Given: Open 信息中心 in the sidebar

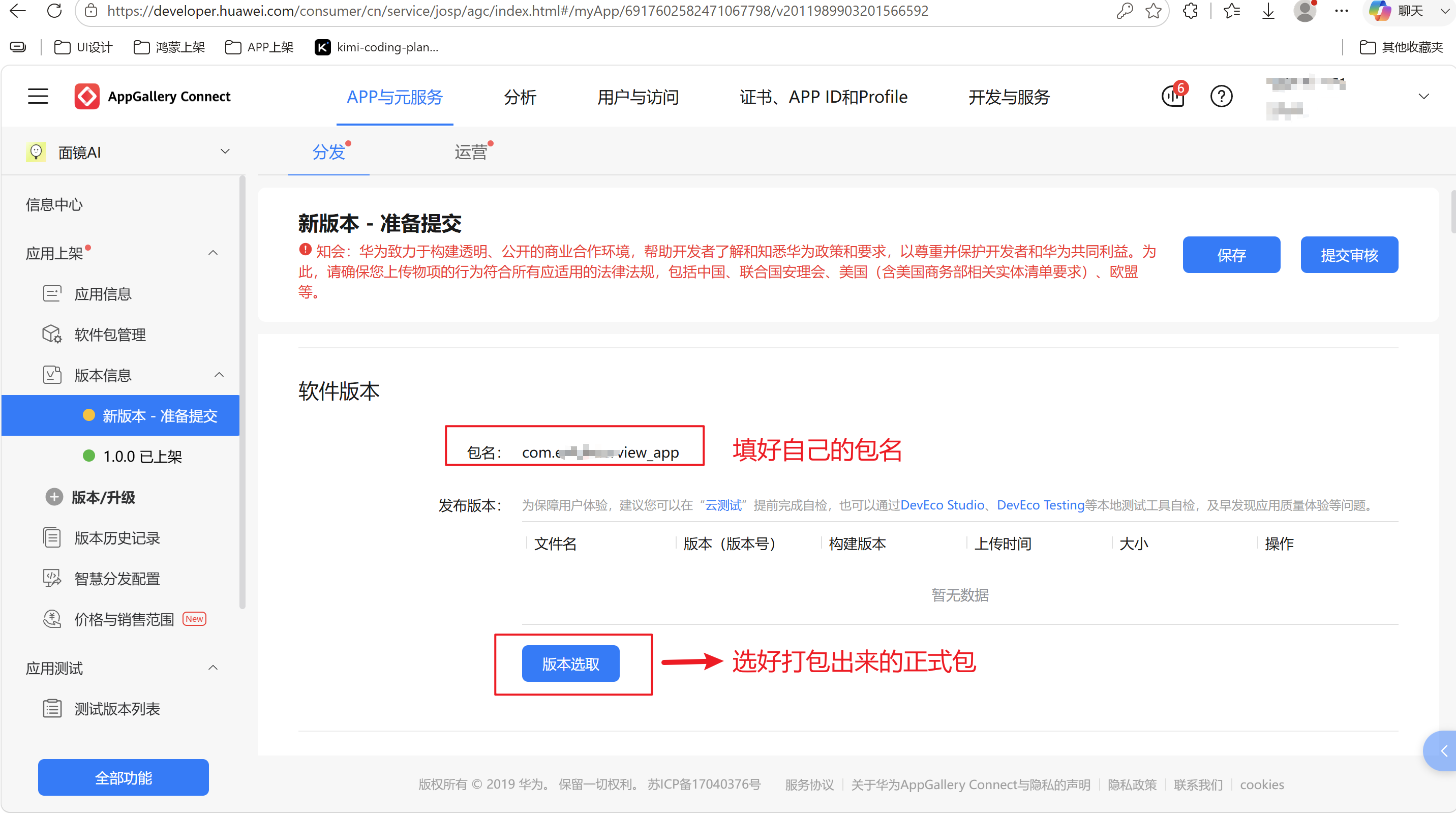Looking at the screenshot, I should tap(54, 204).
